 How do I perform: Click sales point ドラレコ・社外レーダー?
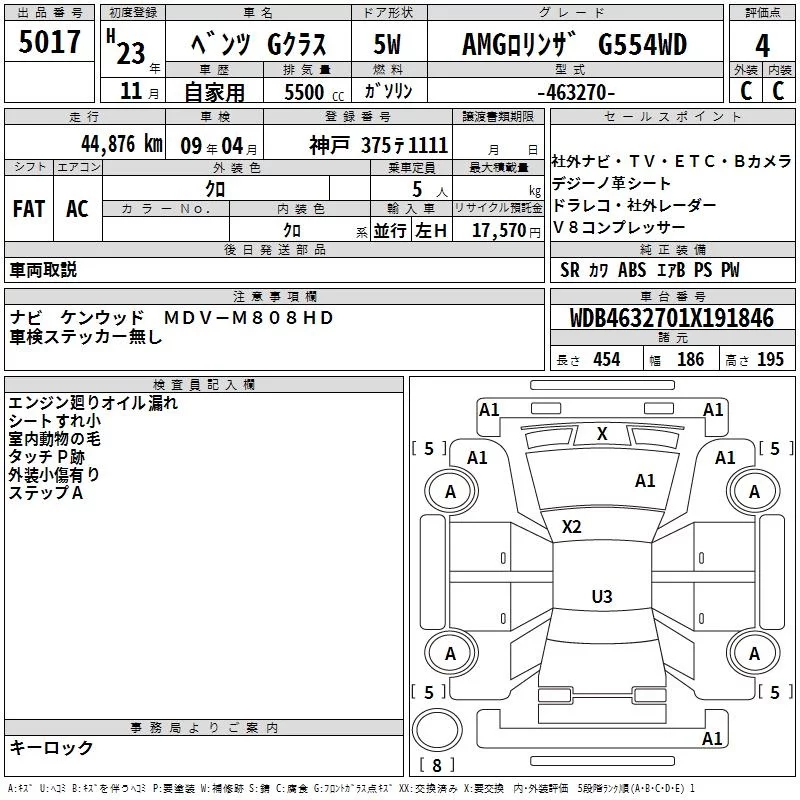point(634,205)
